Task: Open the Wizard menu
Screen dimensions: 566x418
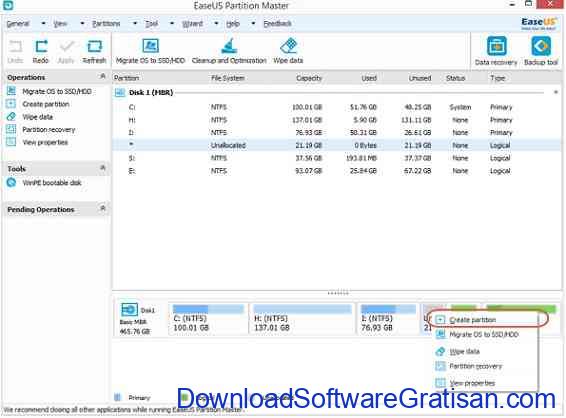Action: [x=192, y=24]
